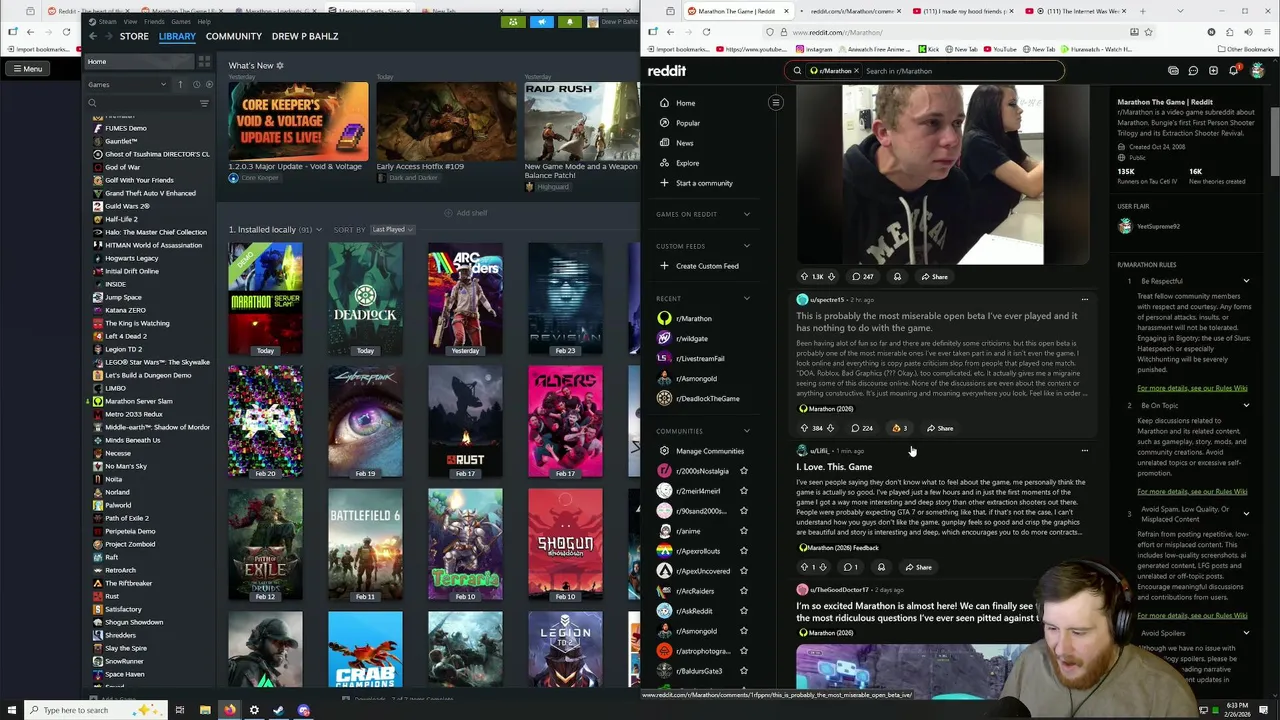Open Reddit chat icon
Screen dimensions: 1280x720
[x=1193, y=71]
